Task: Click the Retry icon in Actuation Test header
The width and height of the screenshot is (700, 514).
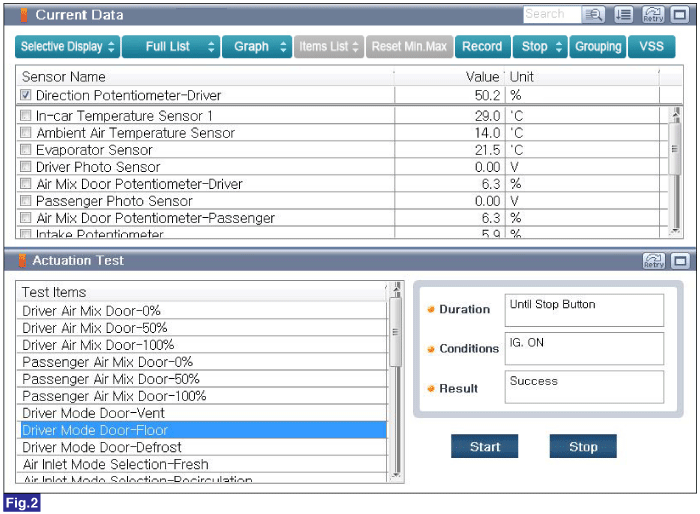Action: tap(654, 261)
